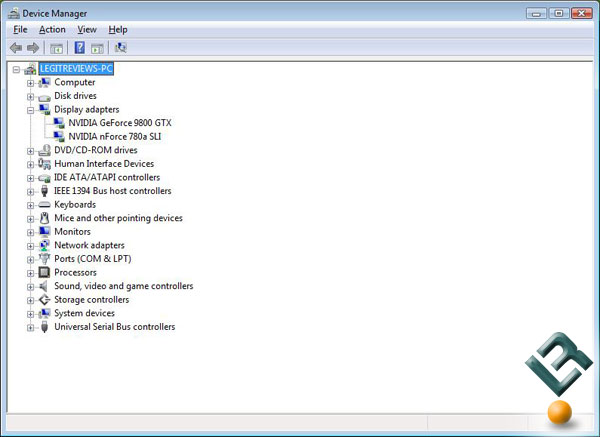
Task: Select the IDE ATA/ATAPI controllers label
Action: coord(107,177)
